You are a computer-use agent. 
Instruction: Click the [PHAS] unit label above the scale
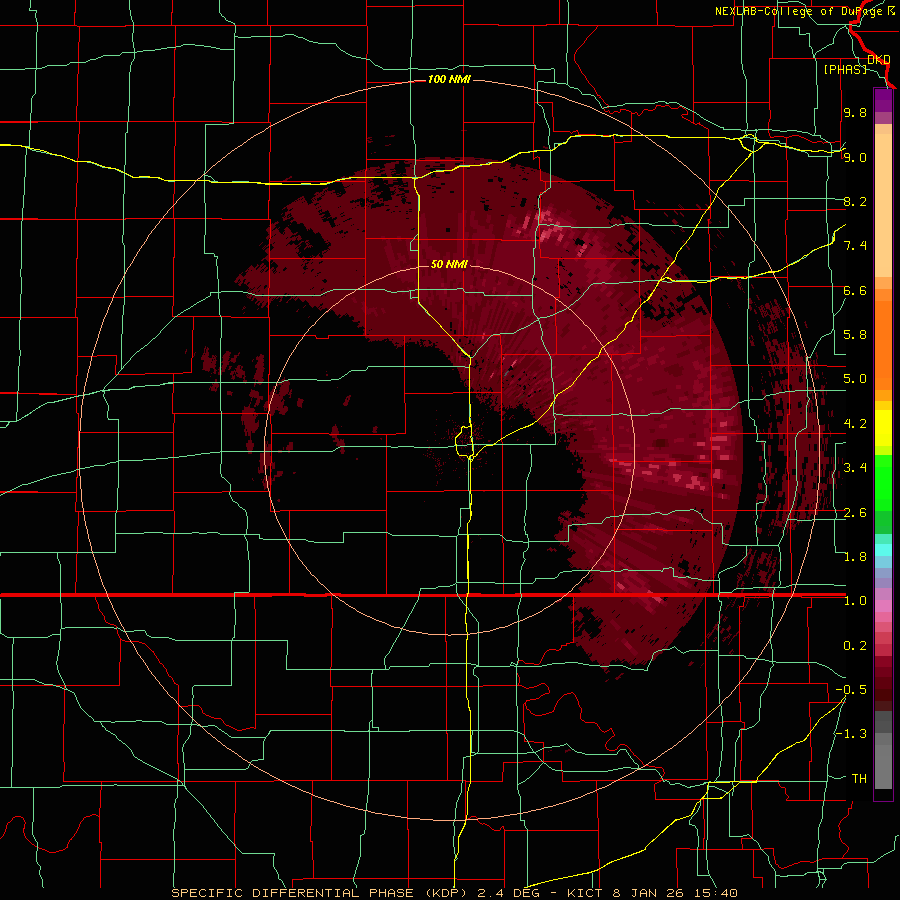845,69
